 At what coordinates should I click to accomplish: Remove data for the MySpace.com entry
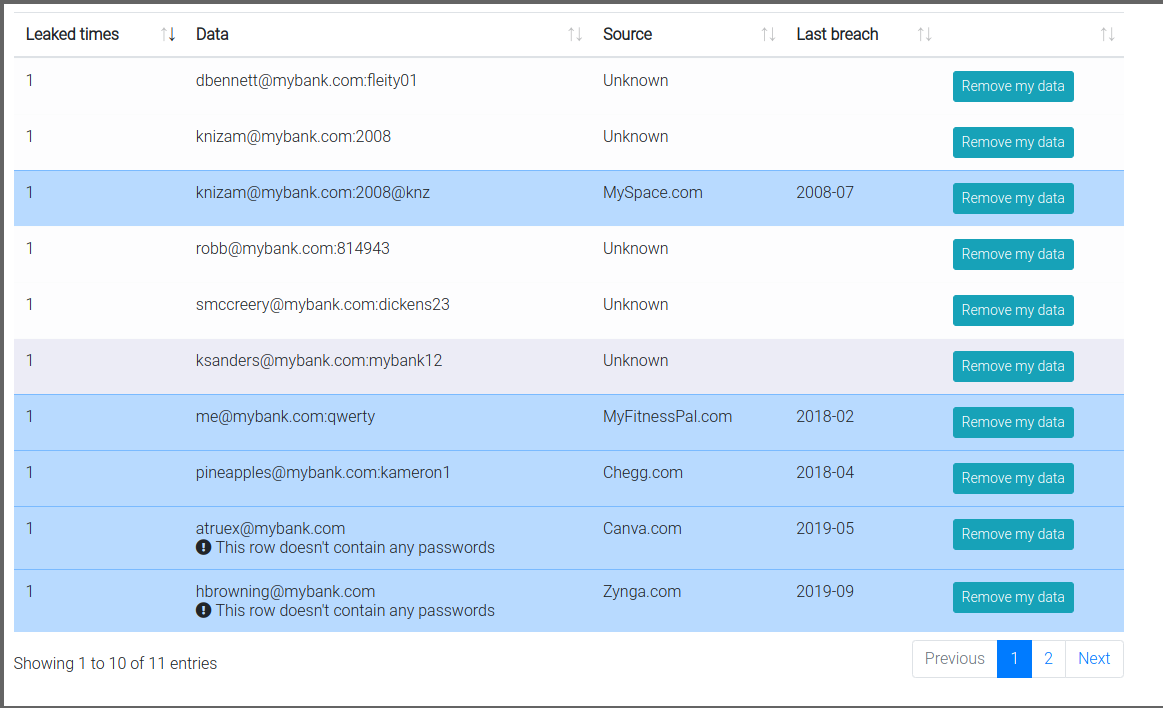[x=1012, y=199]
